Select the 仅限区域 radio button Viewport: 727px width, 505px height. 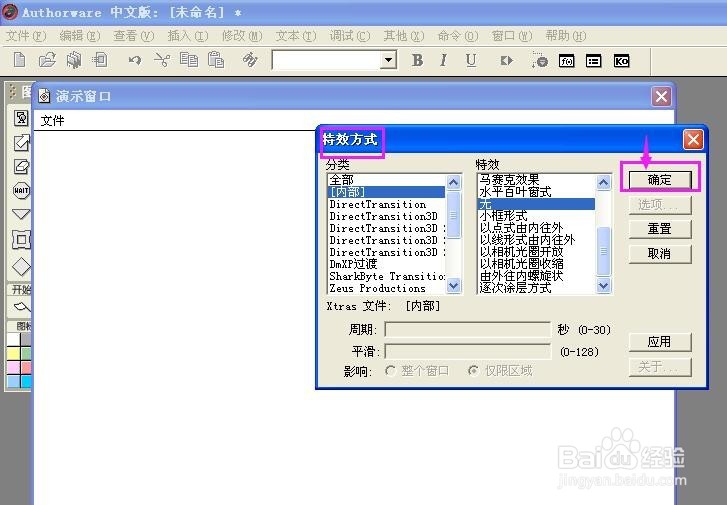(473, 371)
